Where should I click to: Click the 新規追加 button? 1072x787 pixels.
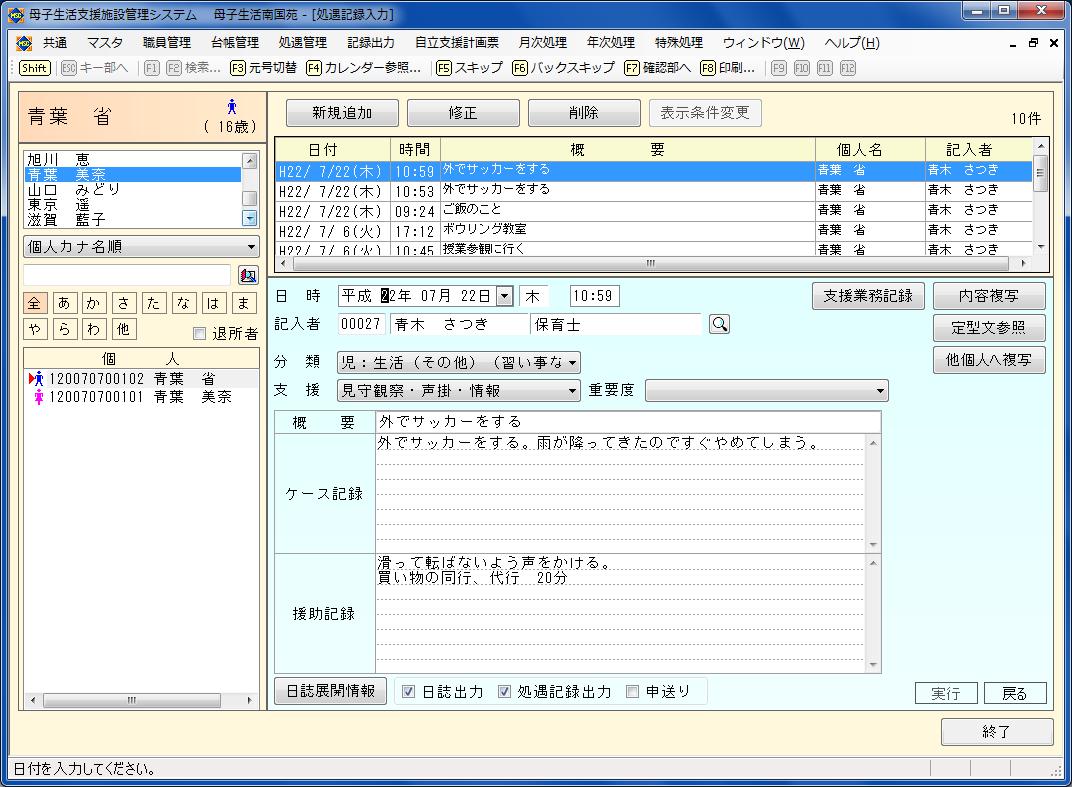342,113
